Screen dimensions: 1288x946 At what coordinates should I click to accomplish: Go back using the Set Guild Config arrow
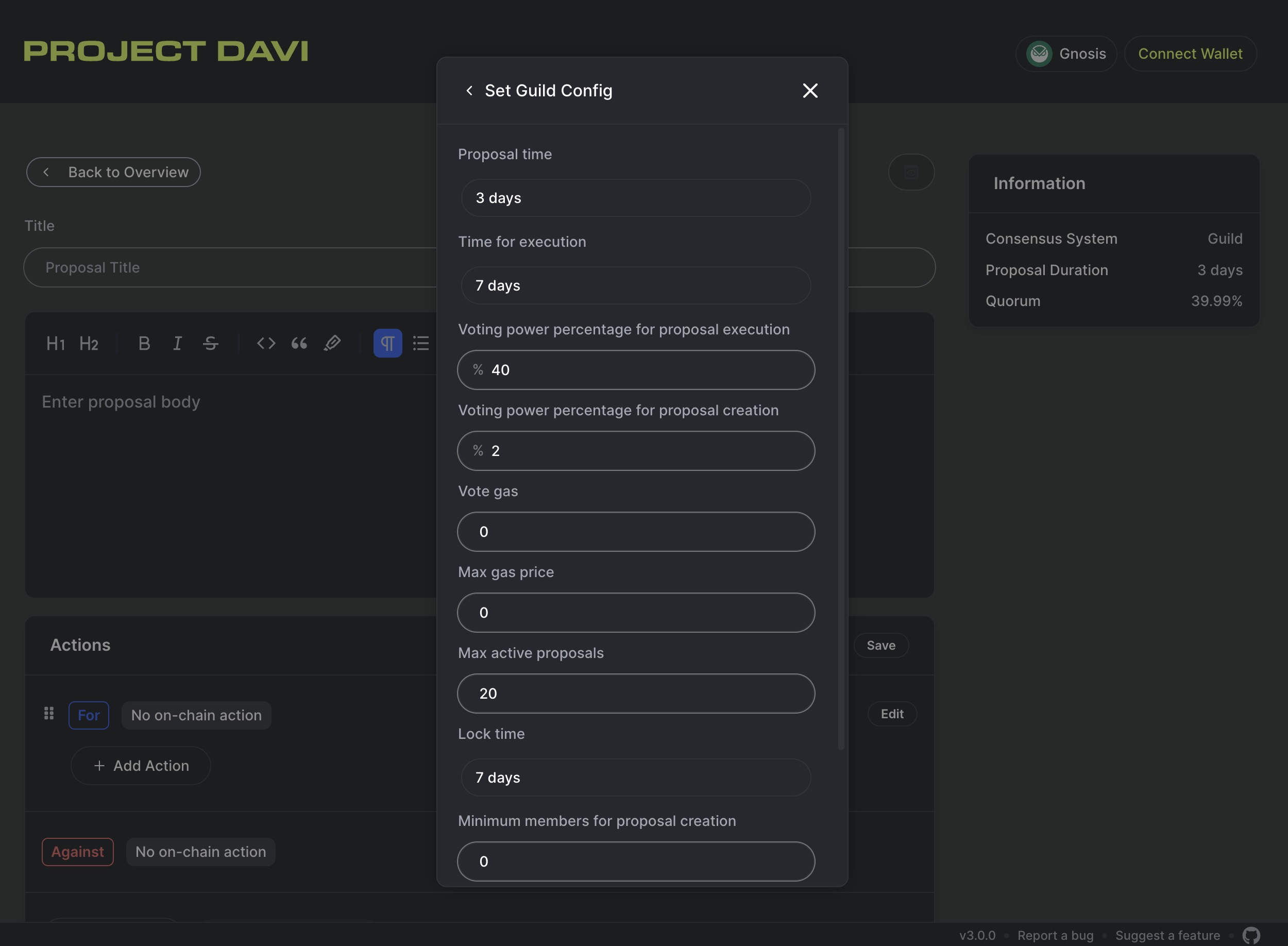click(x=469, y=91)
